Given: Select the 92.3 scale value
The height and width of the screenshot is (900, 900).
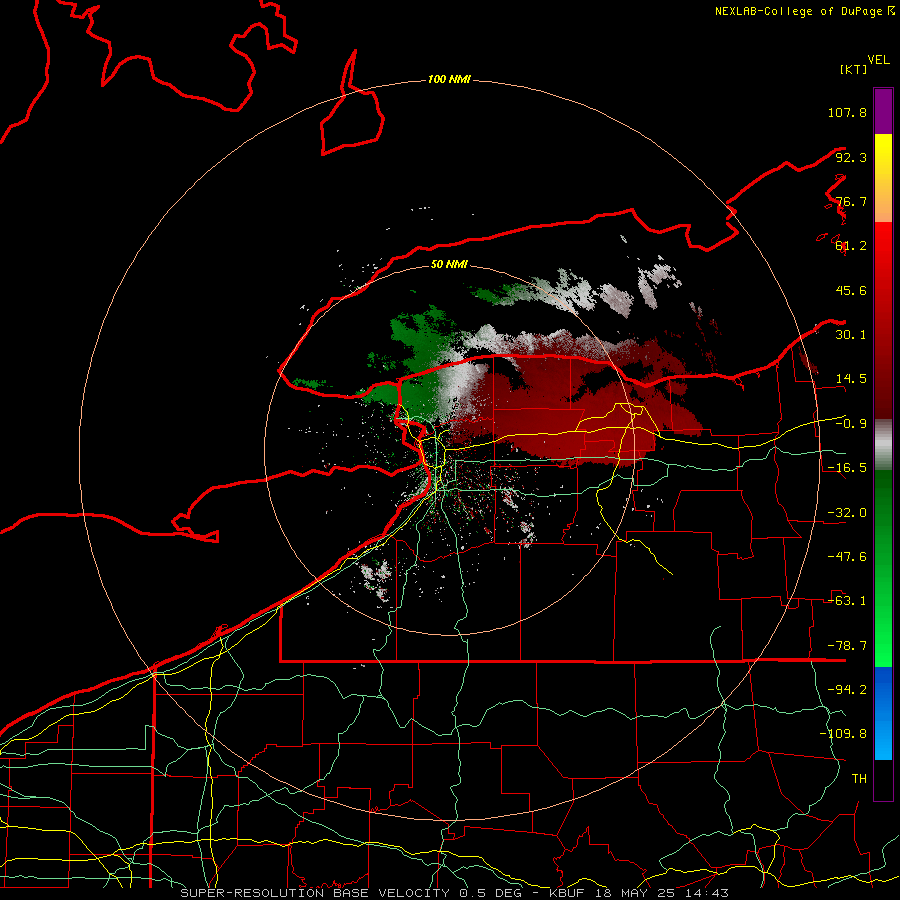Looking at the screenshot, I should [x=851, y=157].
